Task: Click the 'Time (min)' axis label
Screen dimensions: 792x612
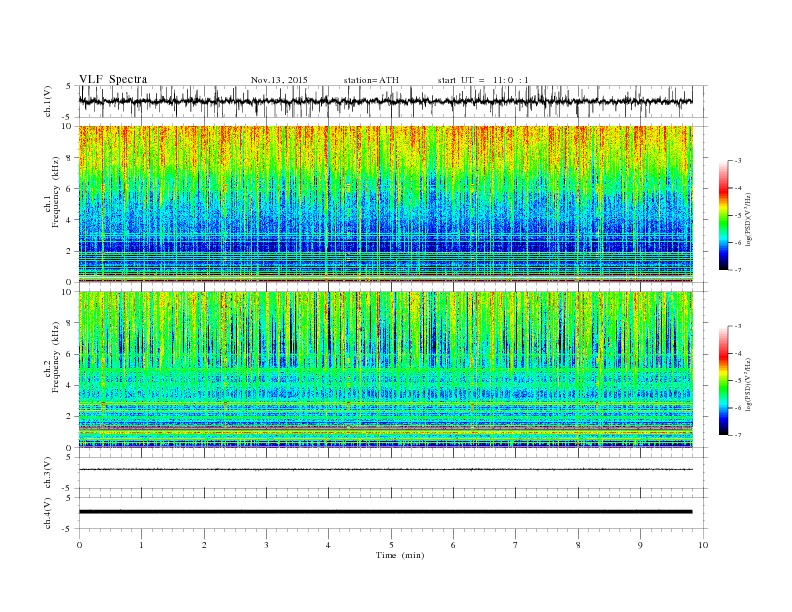Action: pos(400,555)
